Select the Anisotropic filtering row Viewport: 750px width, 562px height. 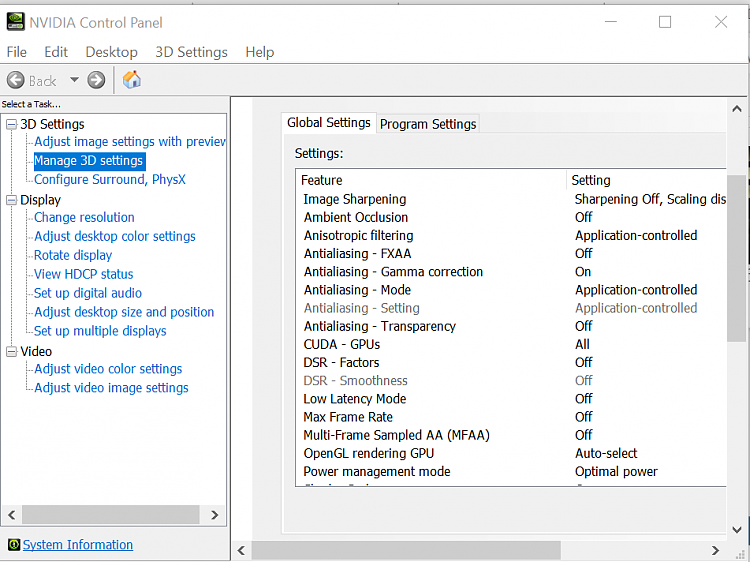point(511,235)
